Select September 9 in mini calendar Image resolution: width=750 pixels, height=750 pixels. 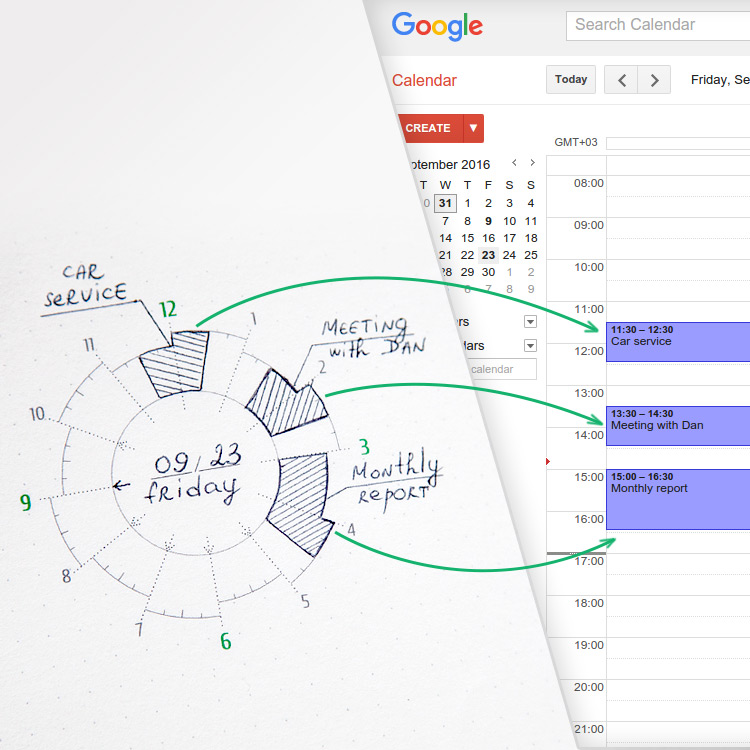coord(488,221)
